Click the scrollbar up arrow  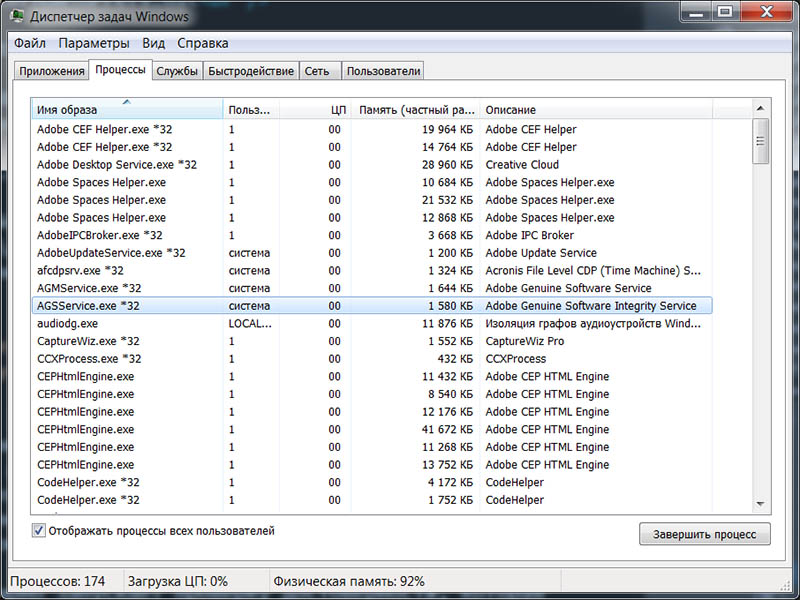(x=760, y=108)
